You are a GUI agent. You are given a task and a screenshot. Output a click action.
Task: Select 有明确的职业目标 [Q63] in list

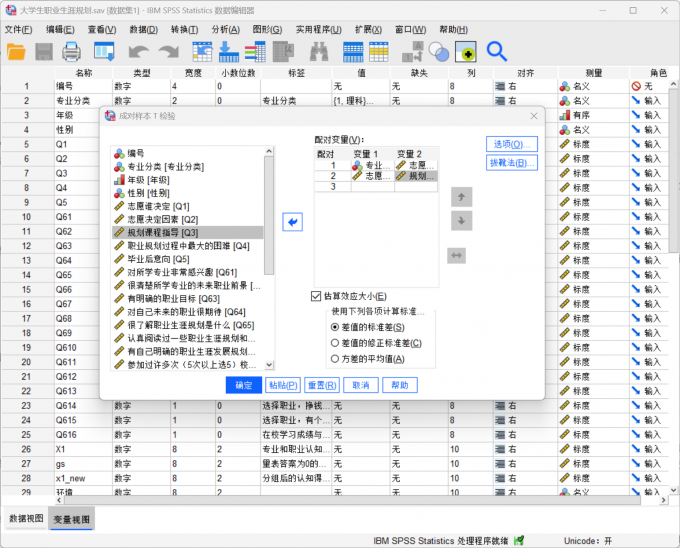(187, 299)
